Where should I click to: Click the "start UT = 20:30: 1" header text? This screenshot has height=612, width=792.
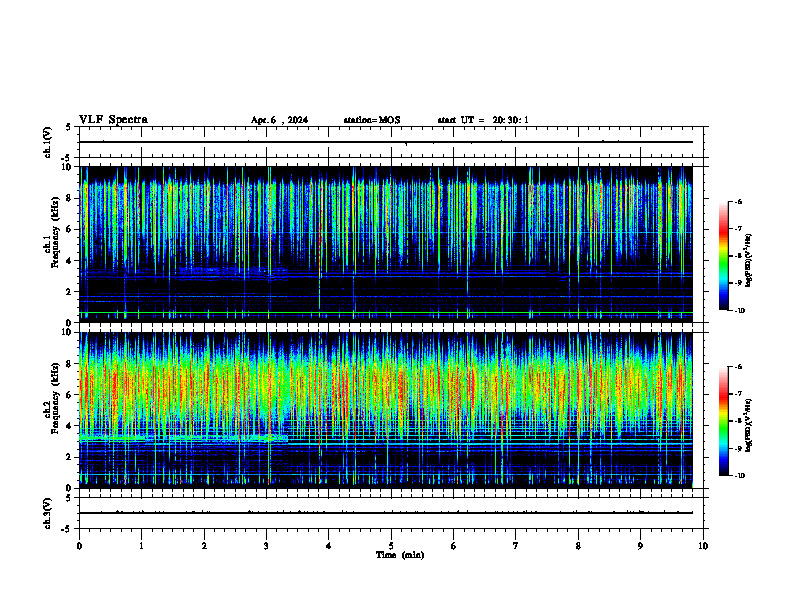click(483, 120)
